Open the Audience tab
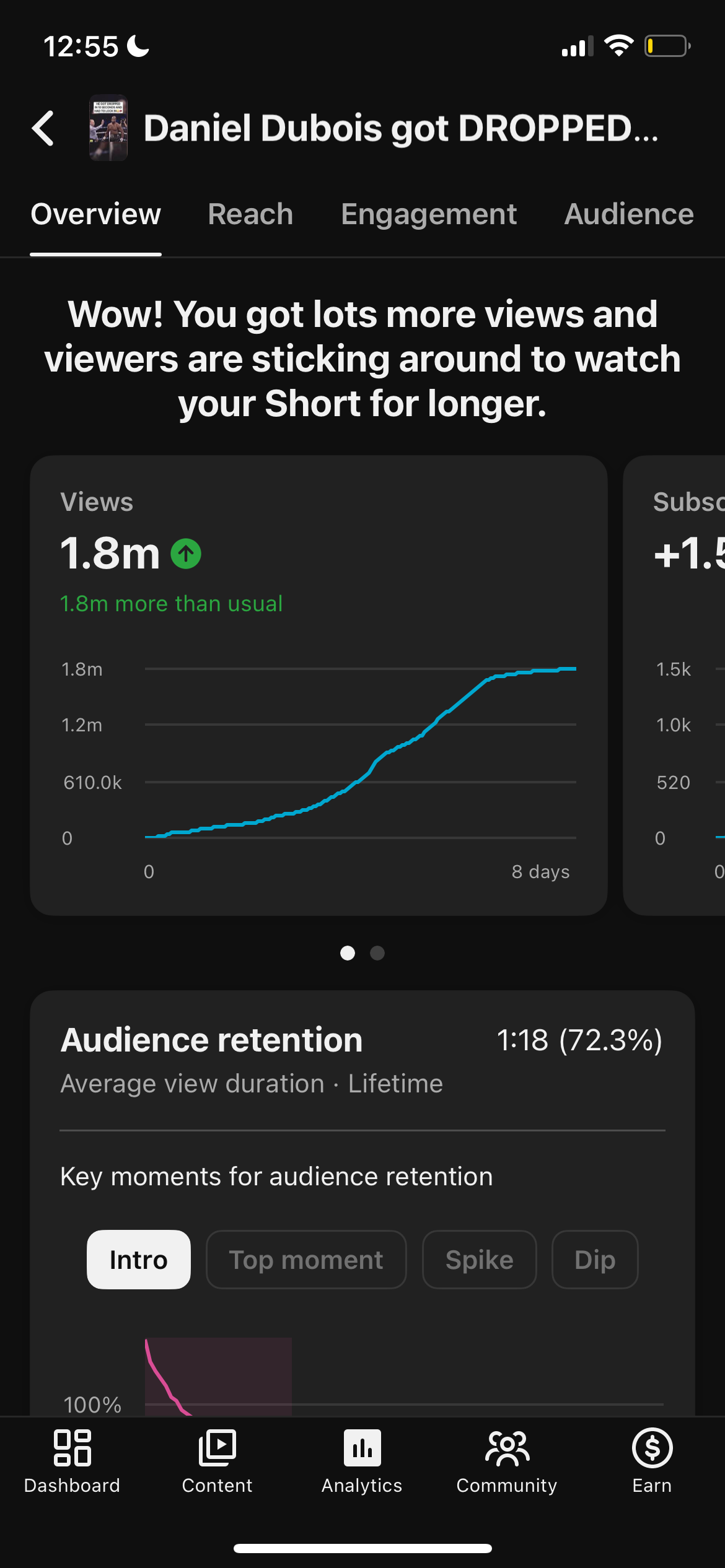 point(629,214)
